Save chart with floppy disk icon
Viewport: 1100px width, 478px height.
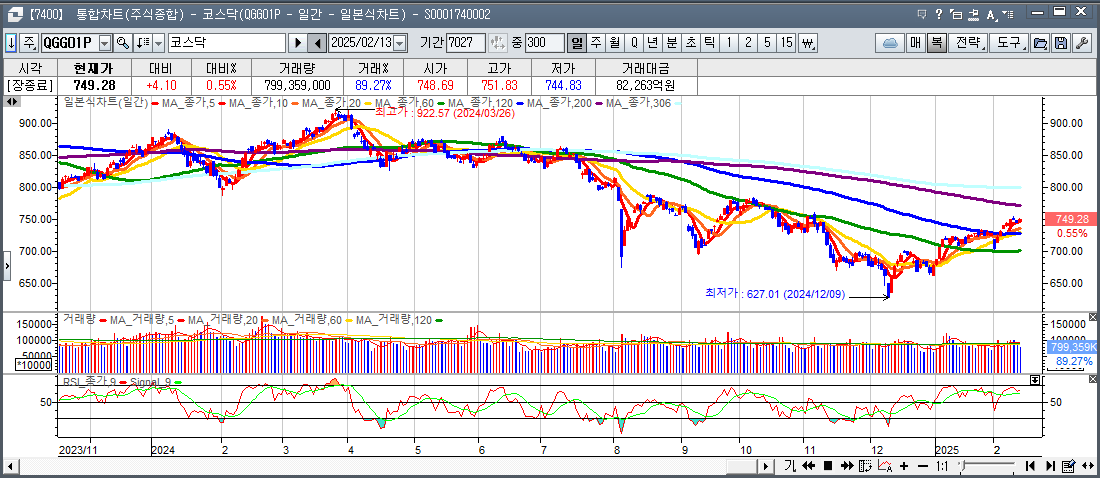pos(1061,43)
